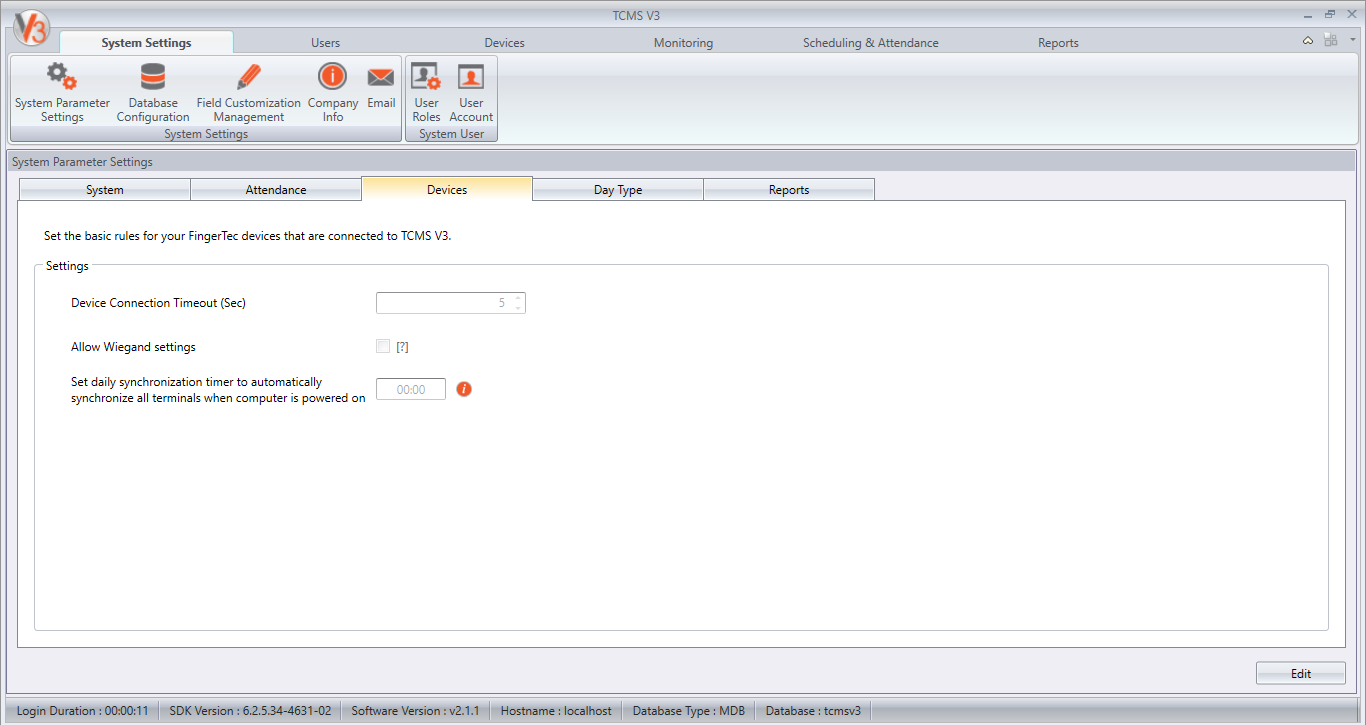
Task: Go to the Monitoring ribbon tab
Action: pos(684,43)
